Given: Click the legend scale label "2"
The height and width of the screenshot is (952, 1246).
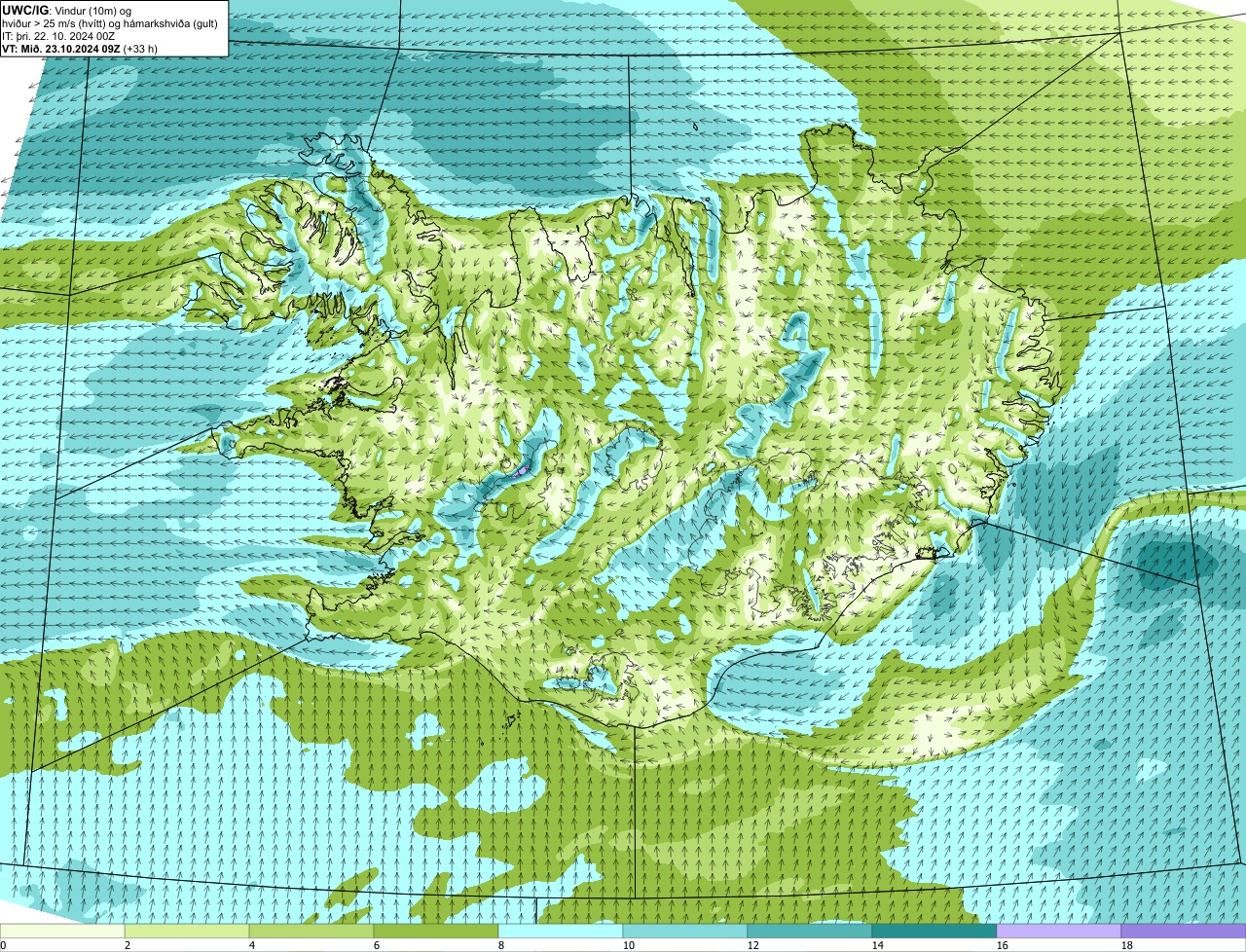Looking at the screenshot, I should [x=128, y=945].
